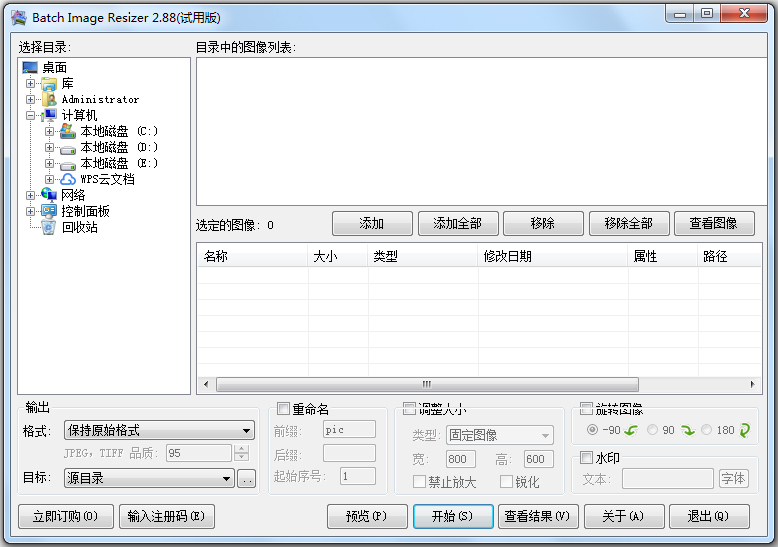The width and height of the screenshot is (778, 547).
Task: Click the horizontal scrollbar thumb in file table
Action: (427, 384)
